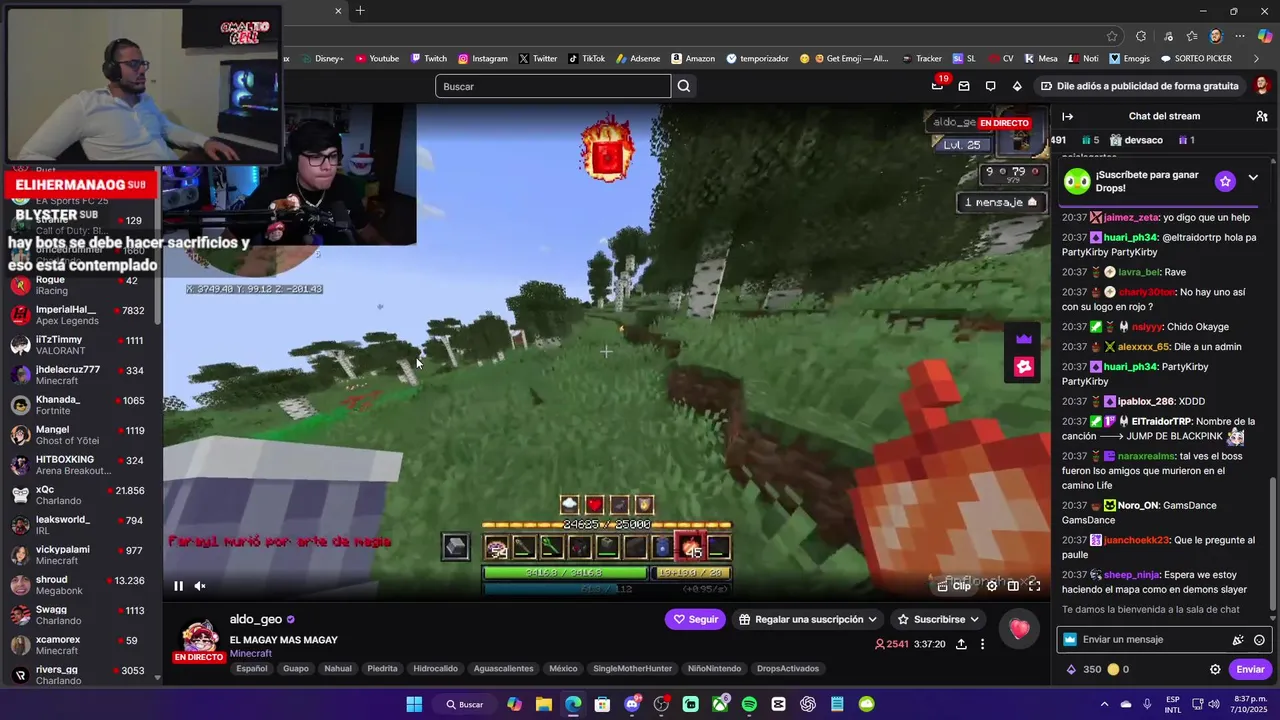1280x720 pixels.
Task: Click the red heart reaction button
Action: point(1019,628)
